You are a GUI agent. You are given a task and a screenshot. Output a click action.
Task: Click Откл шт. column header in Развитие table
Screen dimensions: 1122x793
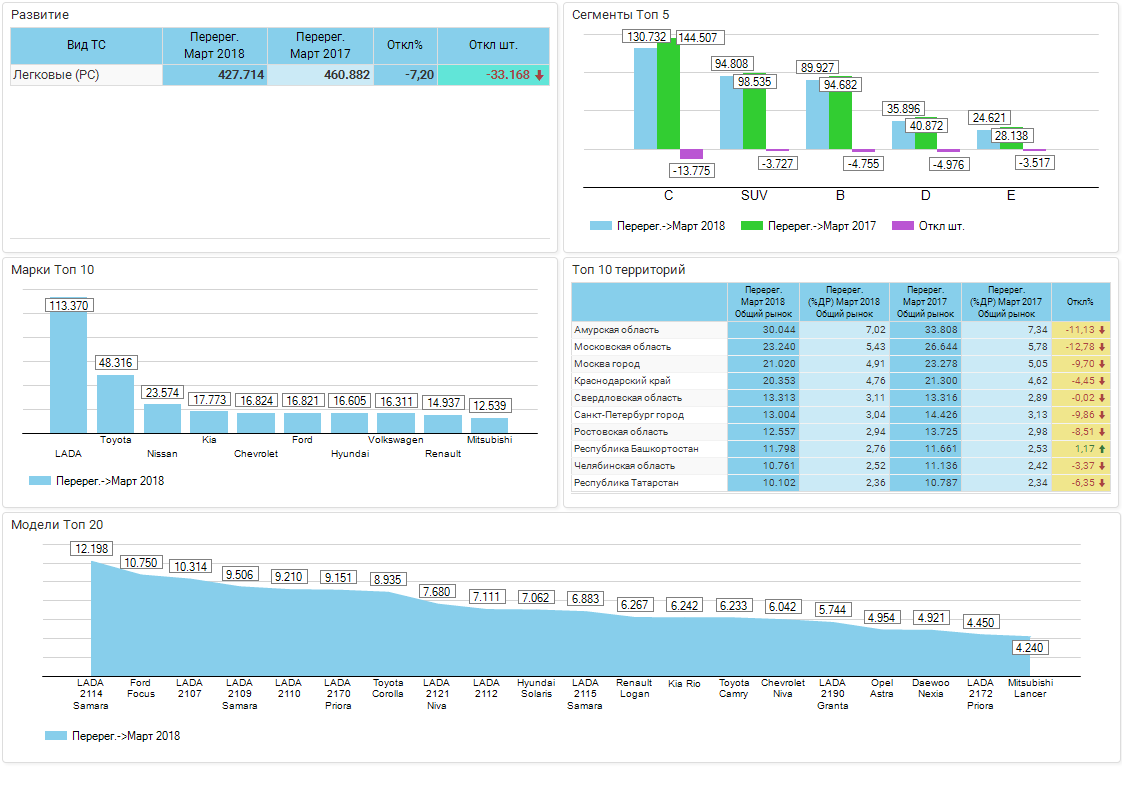click(x=493, y=45)
